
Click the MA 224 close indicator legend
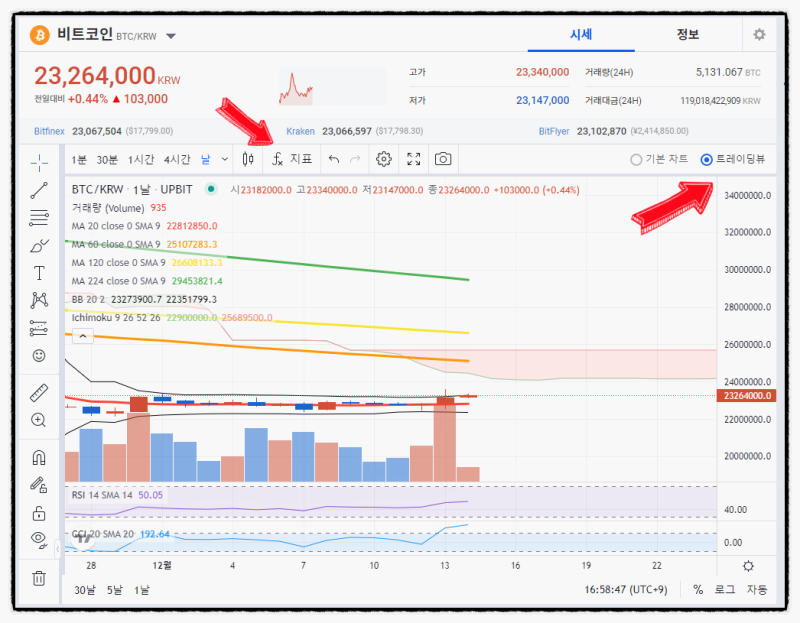point(147,281)
